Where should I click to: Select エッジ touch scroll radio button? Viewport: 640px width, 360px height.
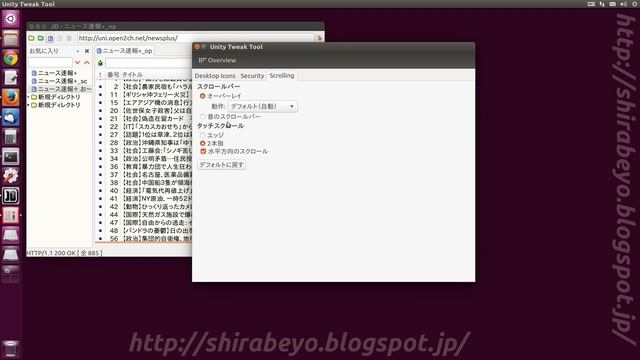coord(202,135)
